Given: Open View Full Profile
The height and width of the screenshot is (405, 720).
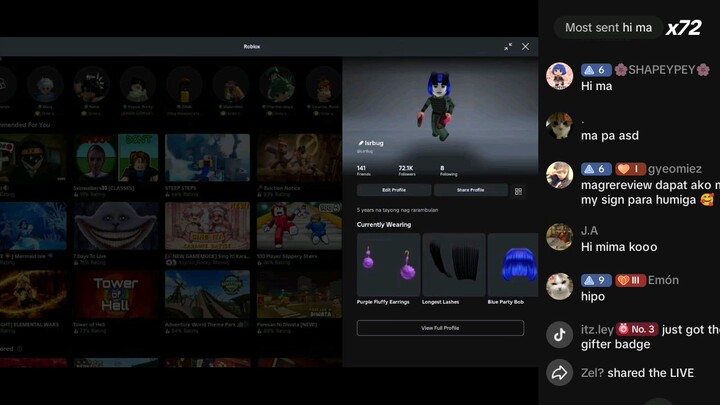Looking at the screenshot, I should pos(440,328).
